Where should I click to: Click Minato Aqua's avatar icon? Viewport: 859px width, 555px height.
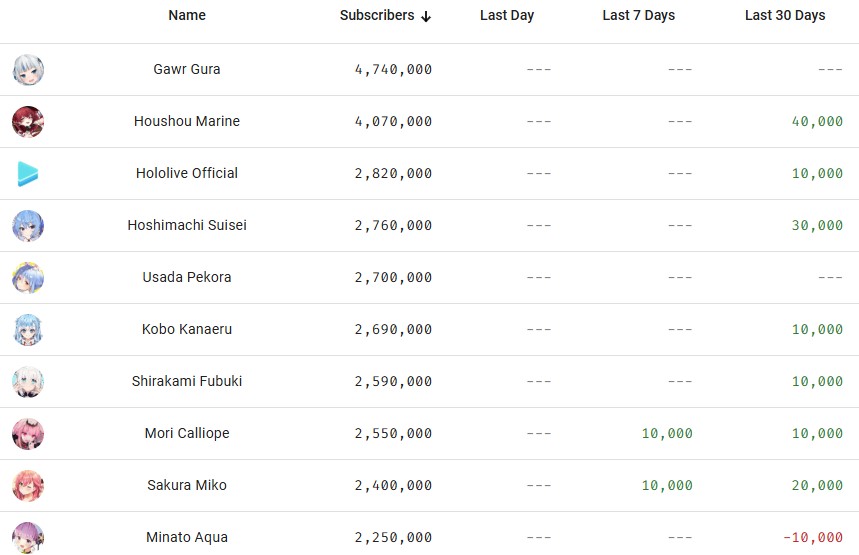pyautogui.click(x=28, y=537)
